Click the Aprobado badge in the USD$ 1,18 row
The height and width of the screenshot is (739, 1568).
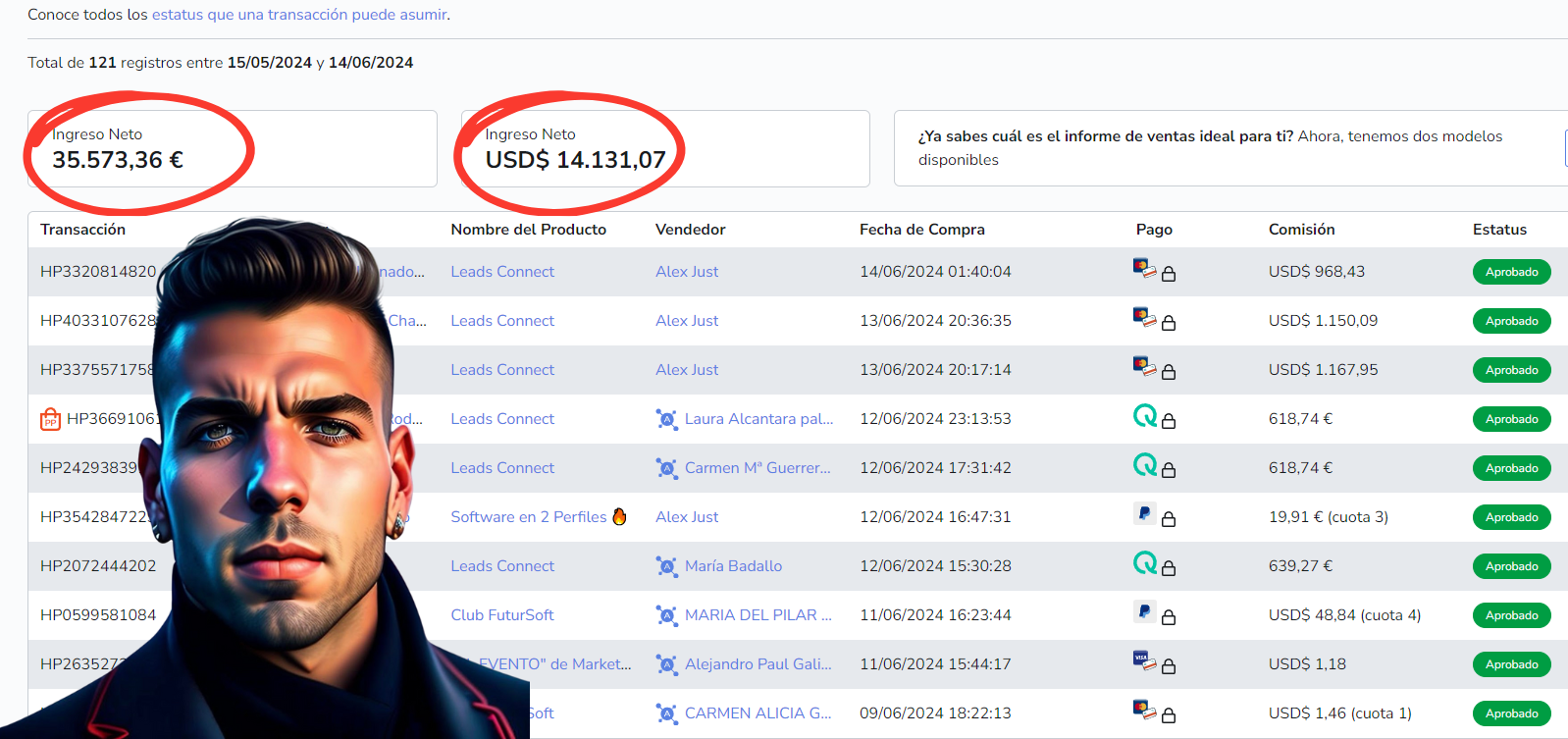[1510, 664]
